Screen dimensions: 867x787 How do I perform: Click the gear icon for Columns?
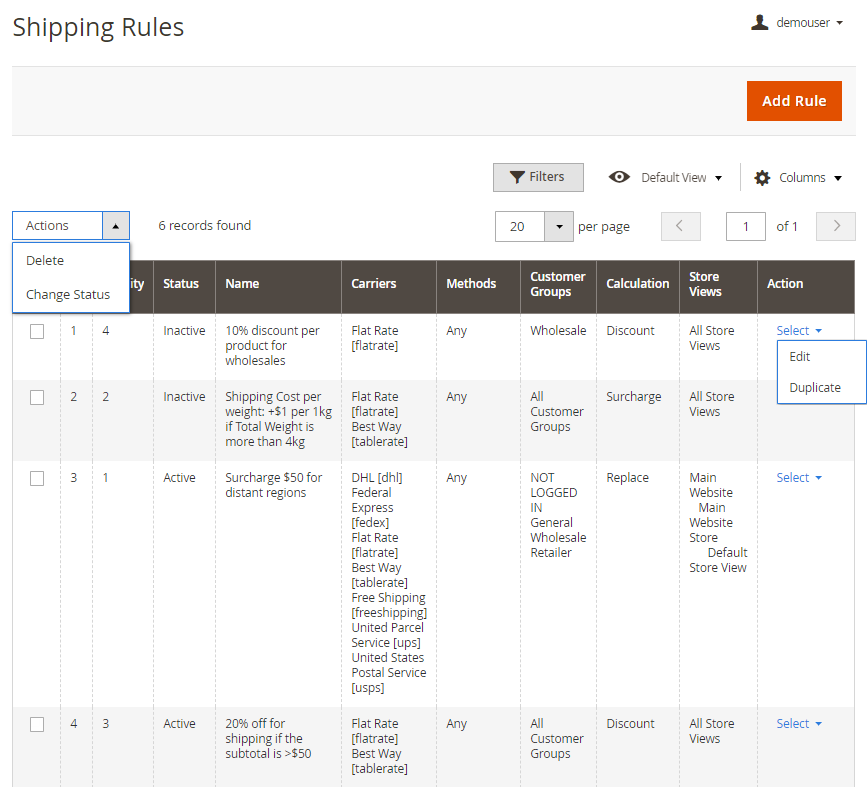[762, 178]
